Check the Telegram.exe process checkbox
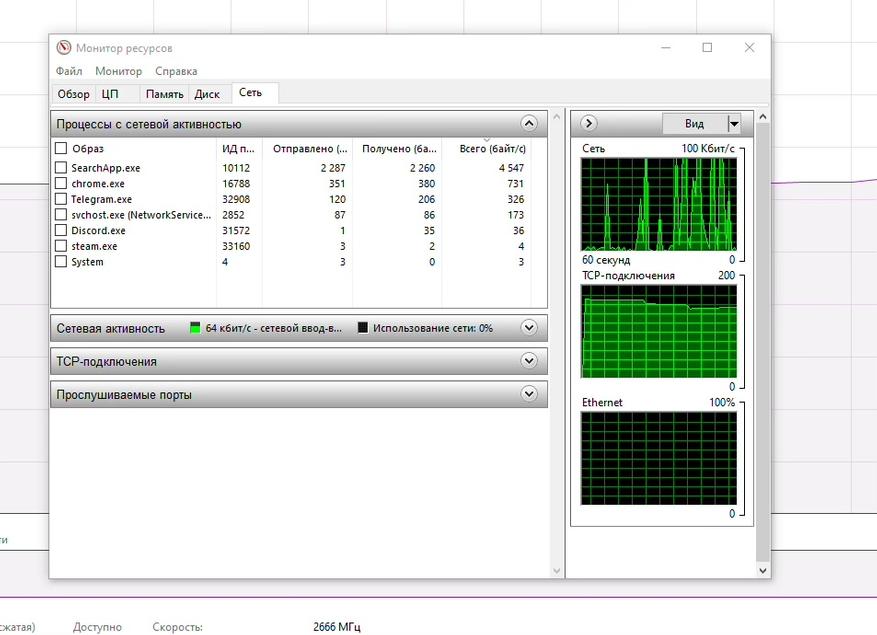The width and height of the screenshot is (877, 635). (x=61, y=199)
